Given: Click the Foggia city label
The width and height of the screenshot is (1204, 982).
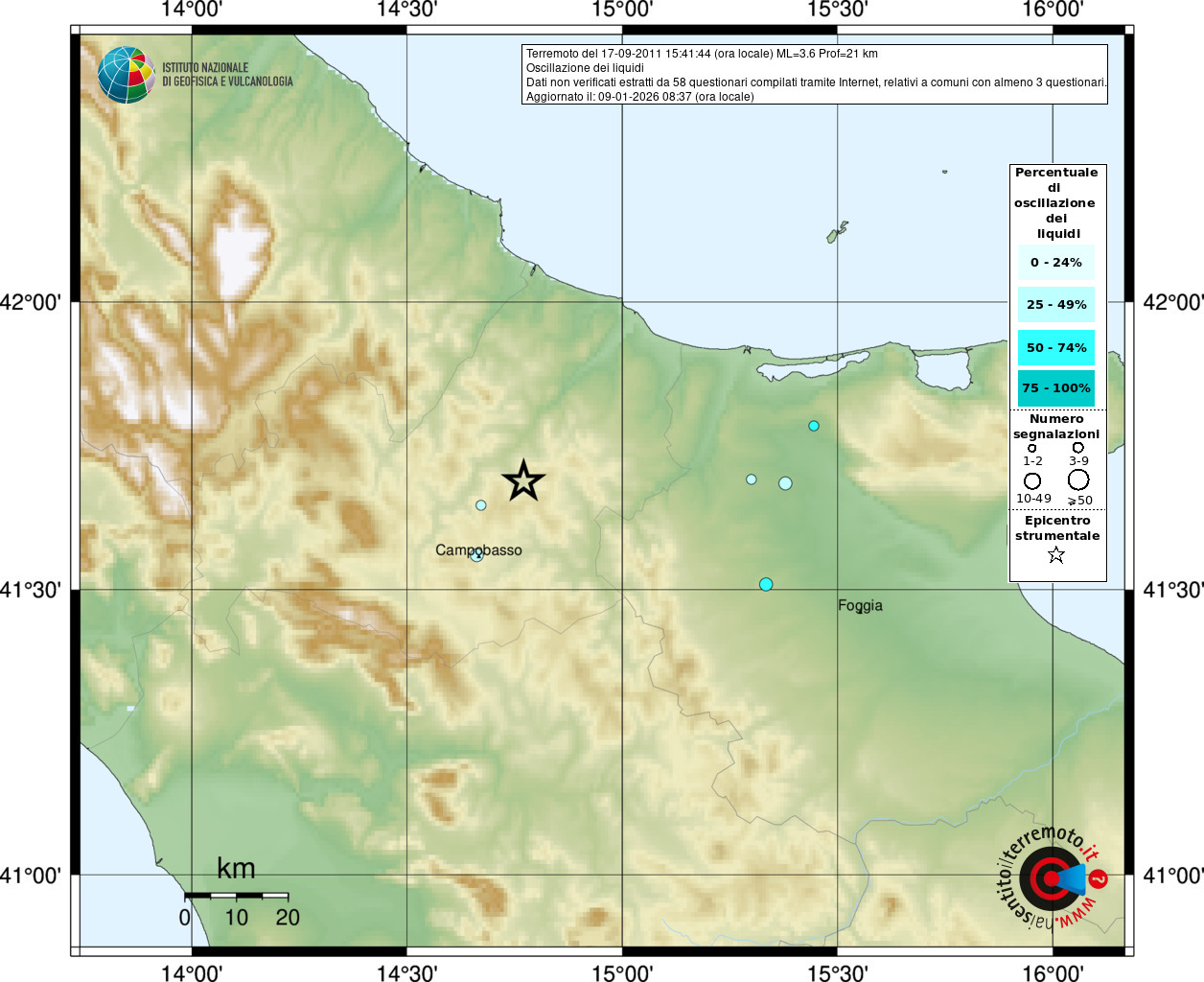Looking at the screenshot, I should 860,606.
